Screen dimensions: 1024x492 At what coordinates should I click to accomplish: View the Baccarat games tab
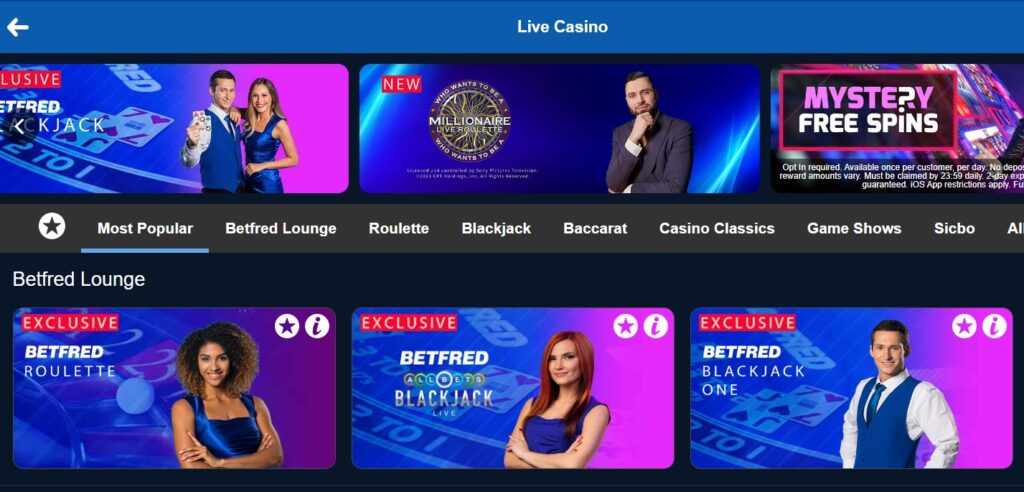595,229
